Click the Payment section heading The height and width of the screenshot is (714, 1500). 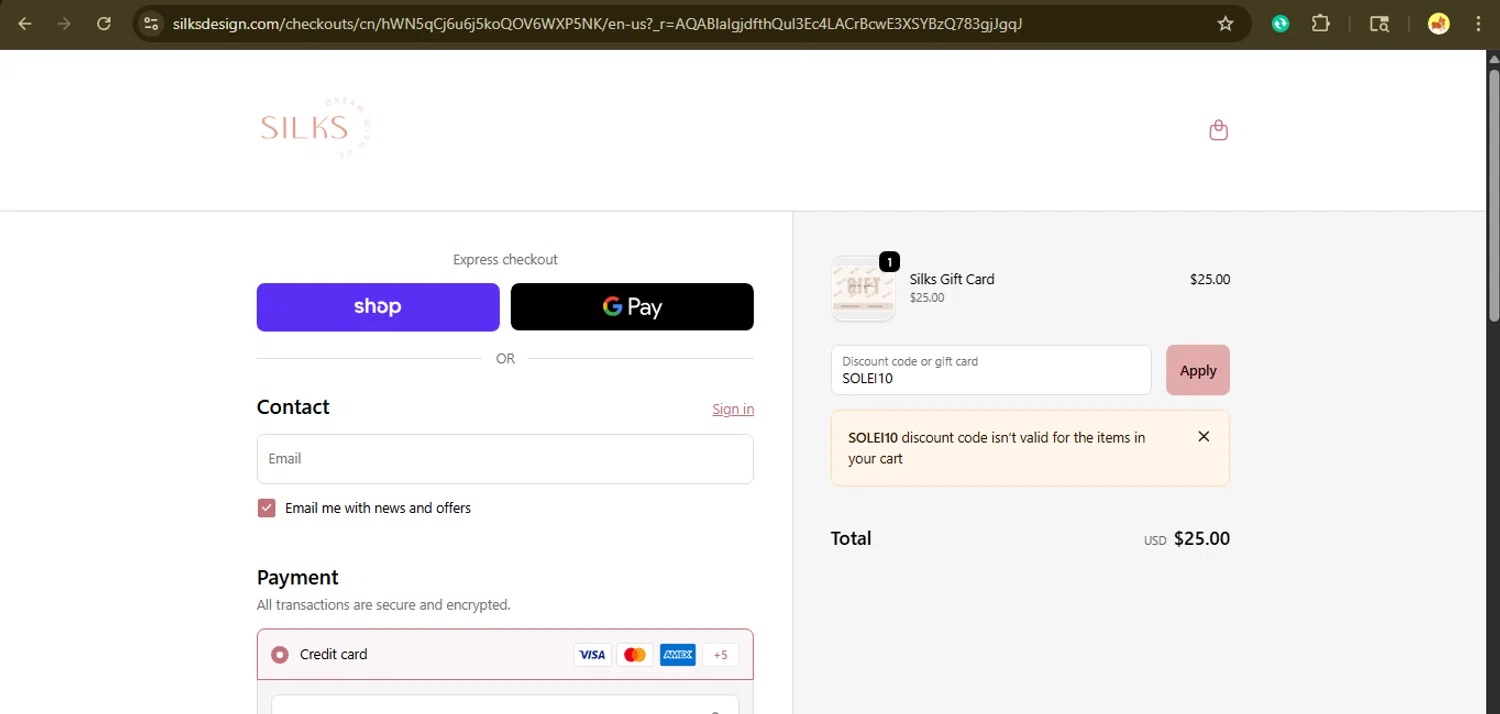tap(298, 578)
